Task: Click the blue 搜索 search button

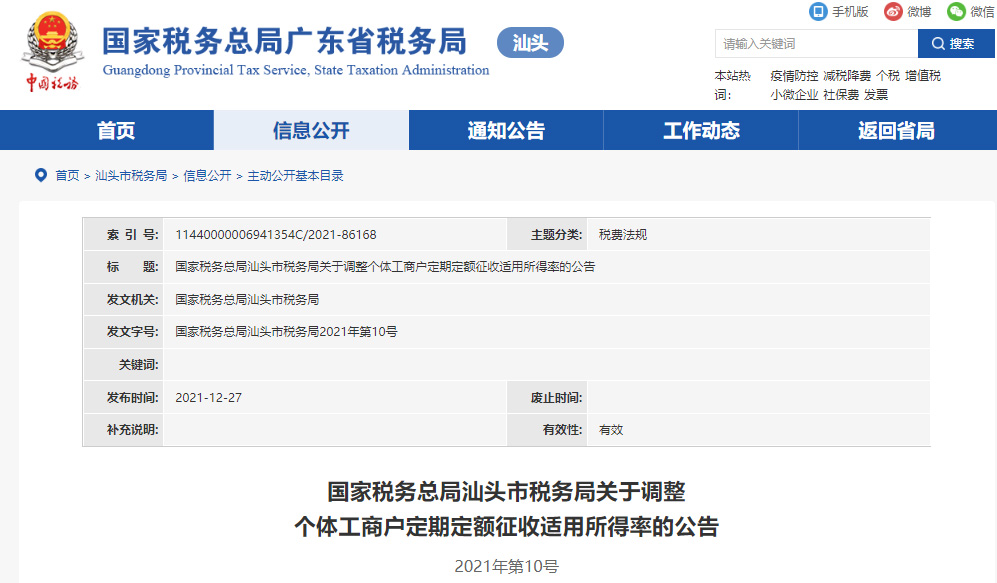Action: (952, 44)
